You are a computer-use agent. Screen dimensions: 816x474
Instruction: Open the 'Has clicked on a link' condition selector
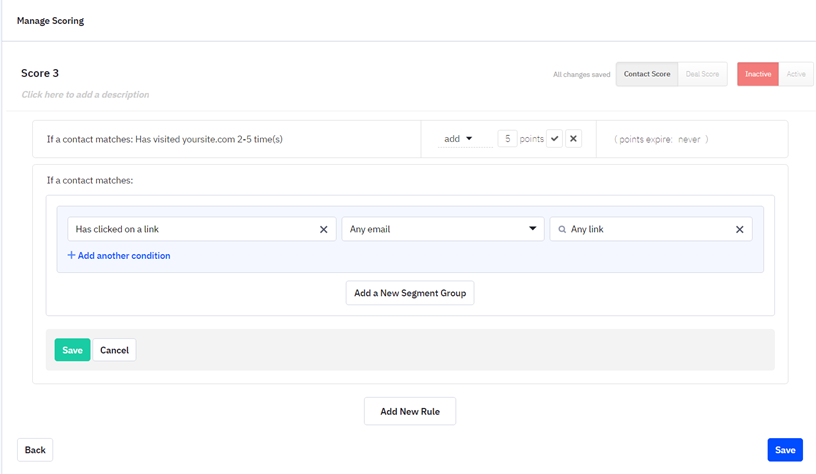point(192,229)
